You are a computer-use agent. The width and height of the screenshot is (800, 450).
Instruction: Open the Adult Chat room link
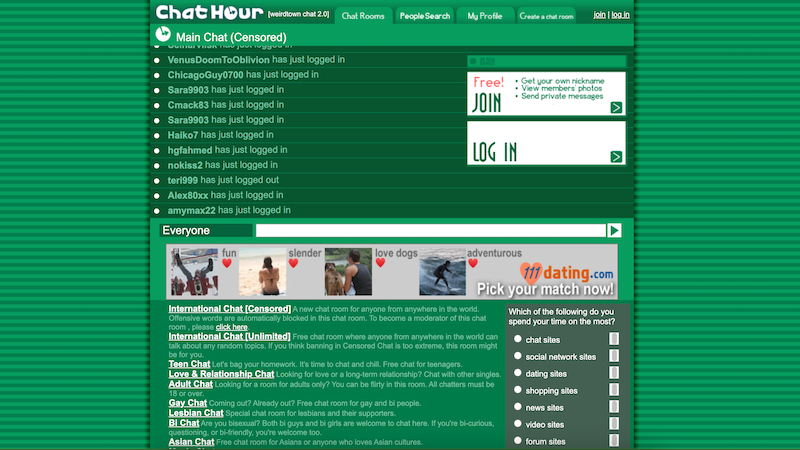pyautogui.click(x=191, y=384)
